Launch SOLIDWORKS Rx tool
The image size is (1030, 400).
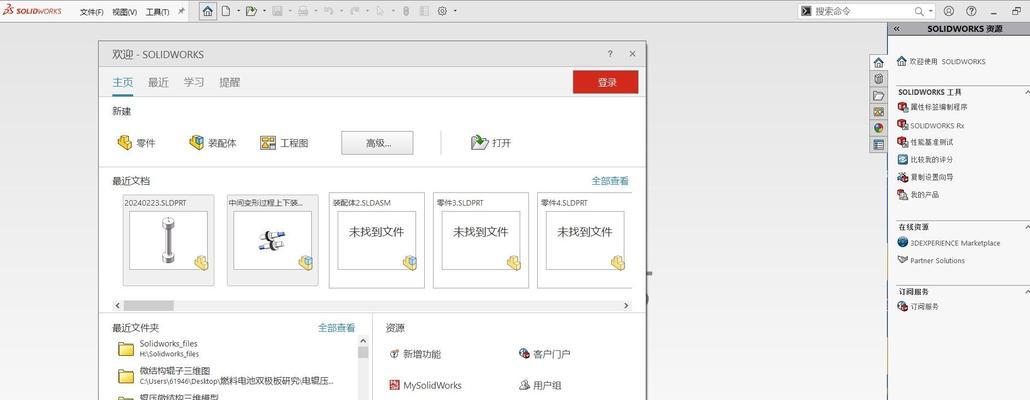931,125
